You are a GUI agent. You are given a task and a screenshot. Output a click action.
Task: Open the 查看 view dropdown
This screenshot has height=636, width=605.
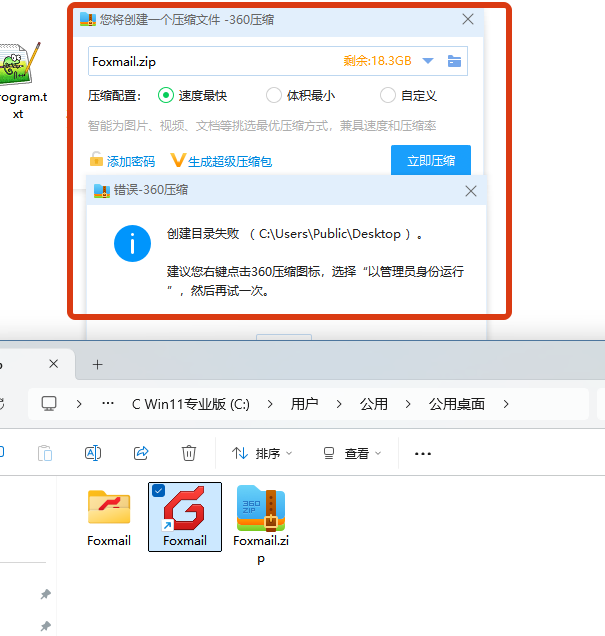[x=352, y=453]
